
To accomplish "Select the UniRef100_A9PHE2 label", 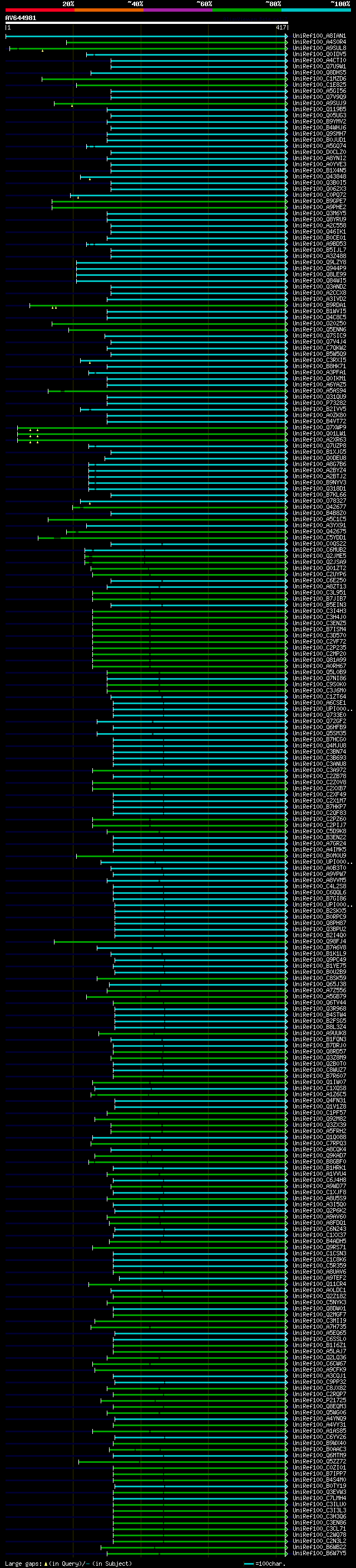I will coord(319,207).
